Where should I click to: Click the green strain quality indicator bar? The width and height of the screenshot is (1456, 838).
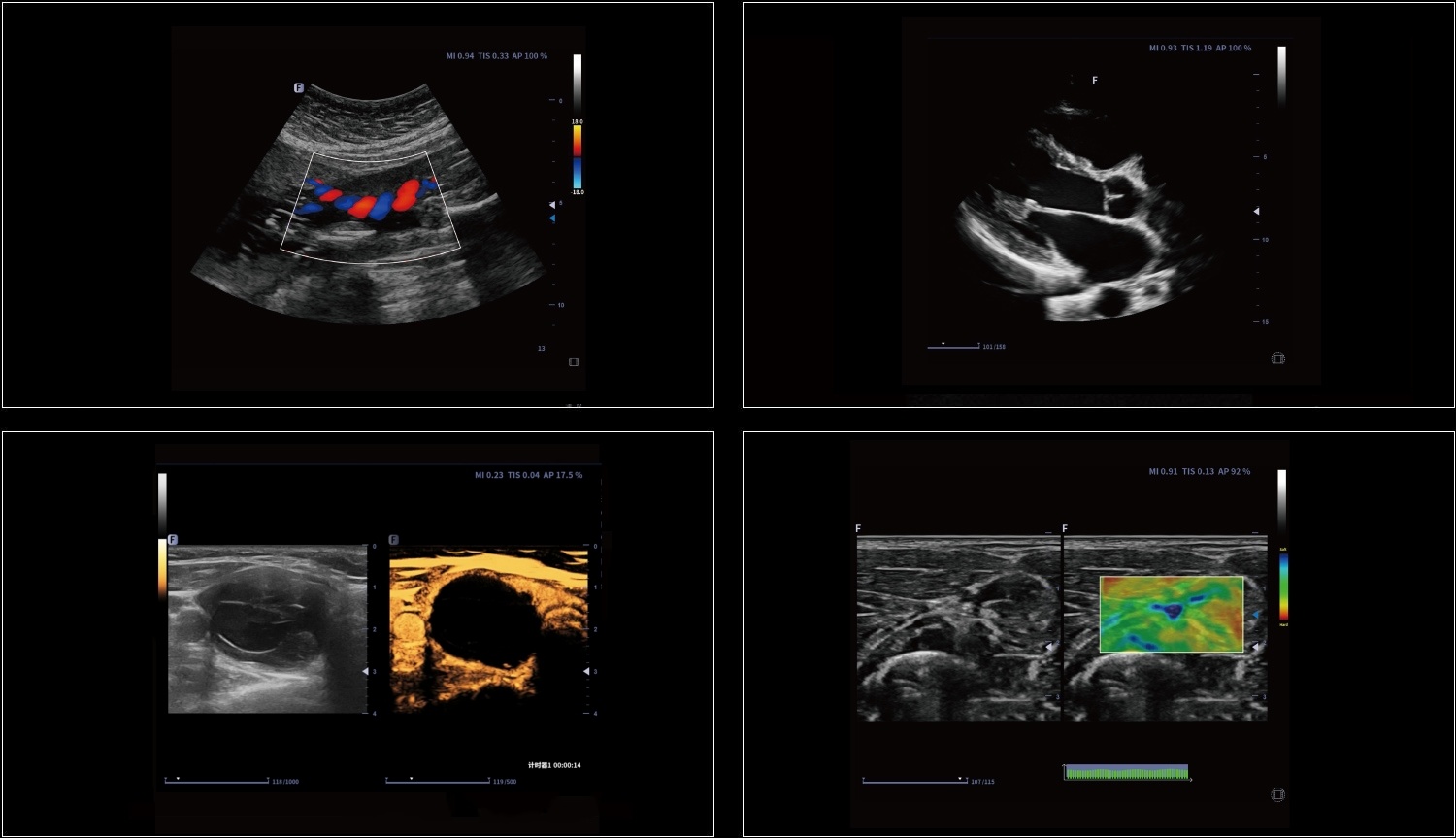[1126, 773]
